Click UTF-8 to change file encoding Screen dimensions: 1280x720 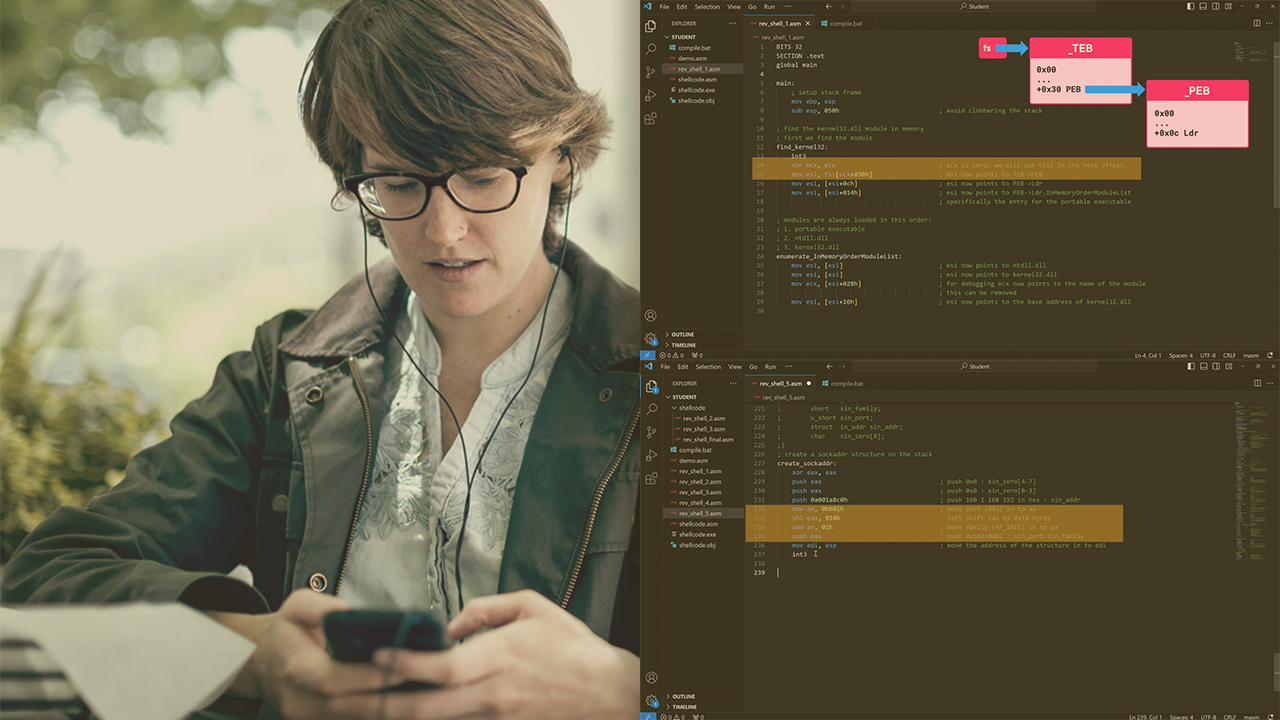[1208, 355]
